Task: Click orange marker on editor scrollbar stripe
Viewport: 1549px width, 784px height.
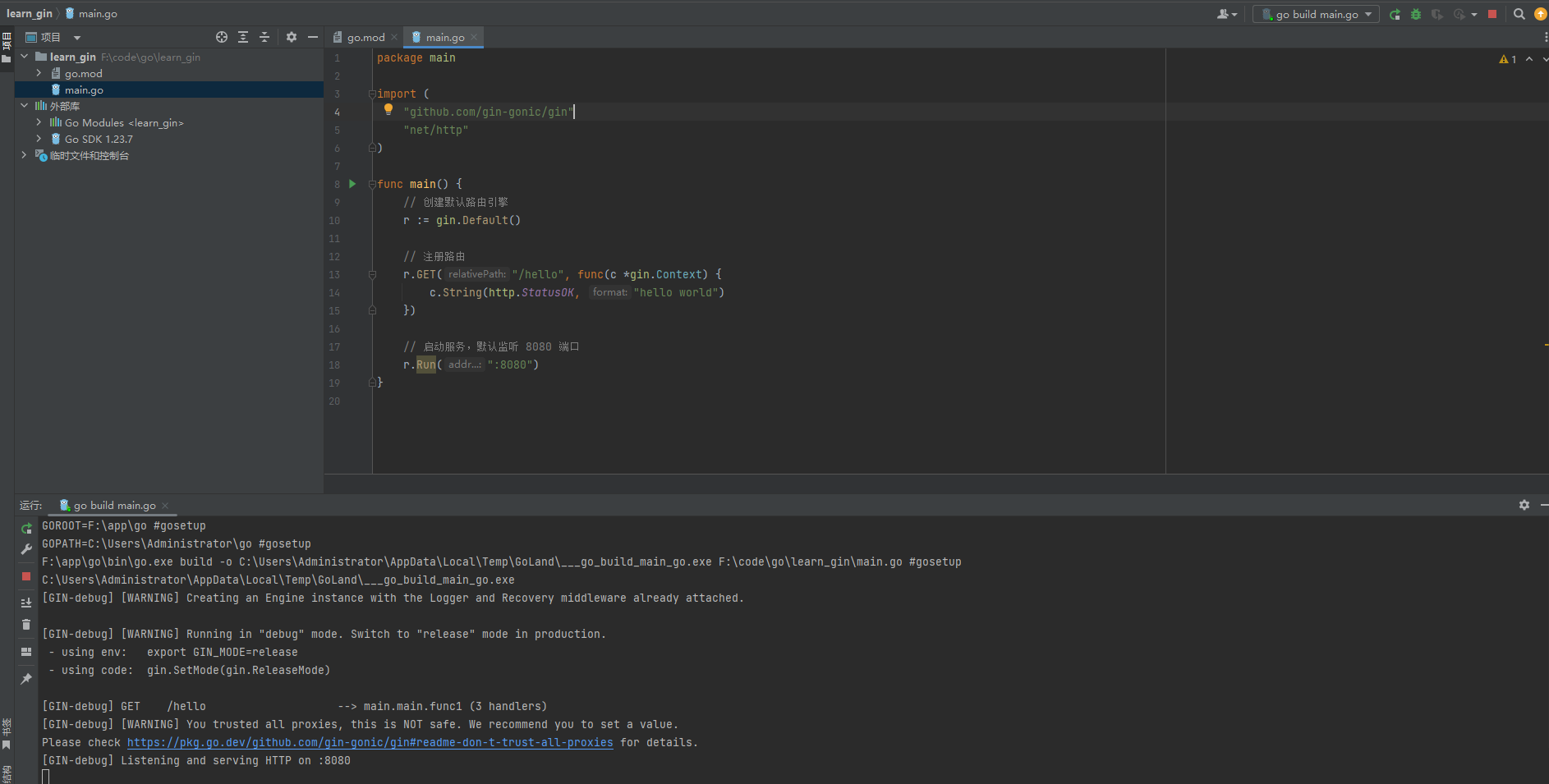Action: (x=1546, y=345)
